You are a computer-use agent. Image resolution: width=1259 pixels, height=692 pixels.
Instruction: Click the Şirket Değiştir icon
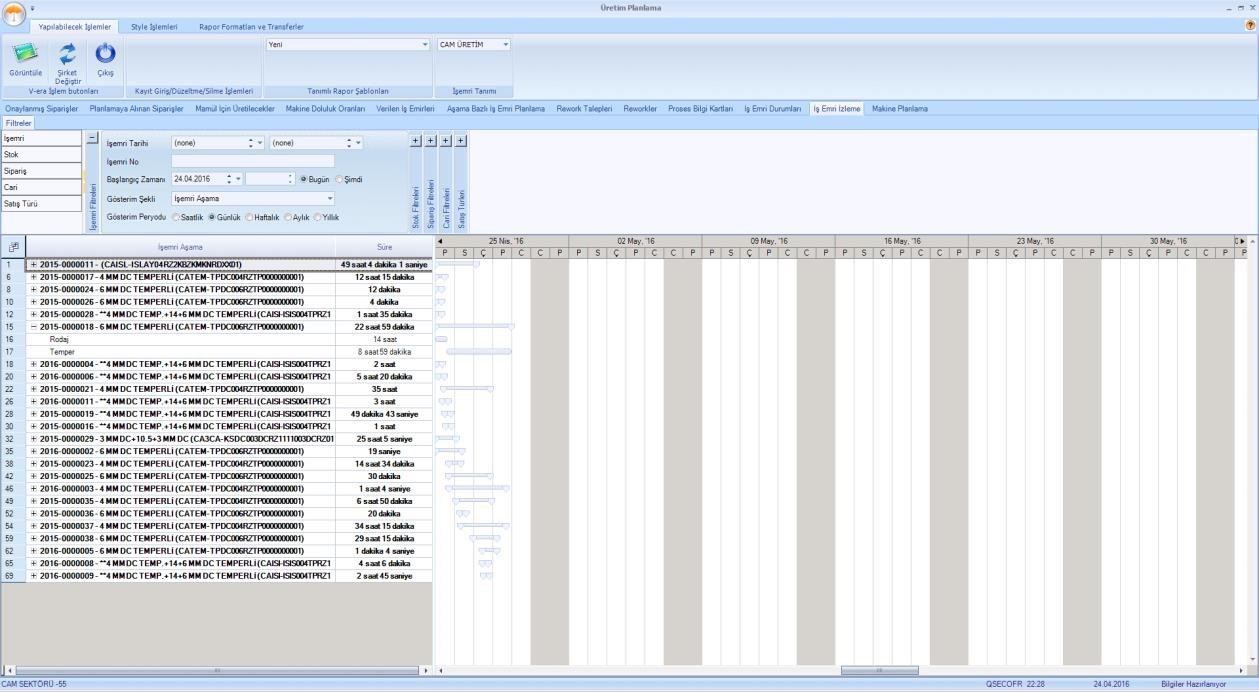68,55
